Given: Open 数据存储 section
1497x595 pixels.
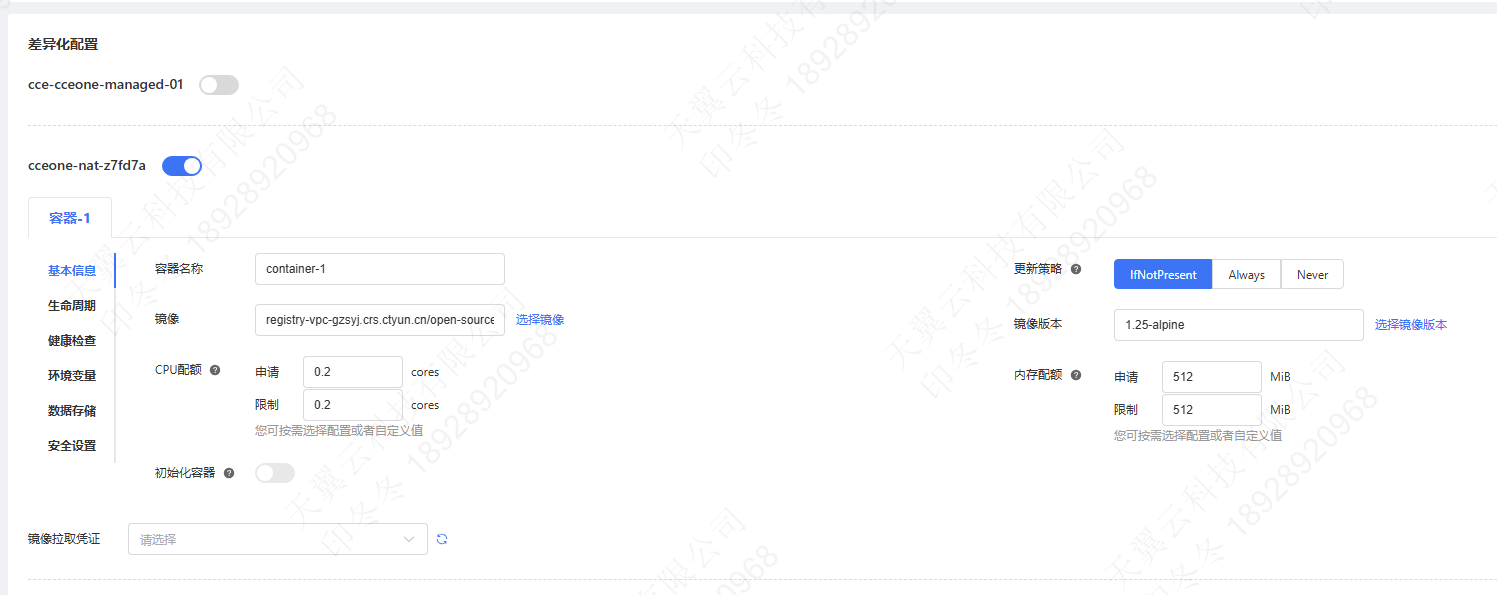Looking at the screenshot, I should (x=72, y=411).
